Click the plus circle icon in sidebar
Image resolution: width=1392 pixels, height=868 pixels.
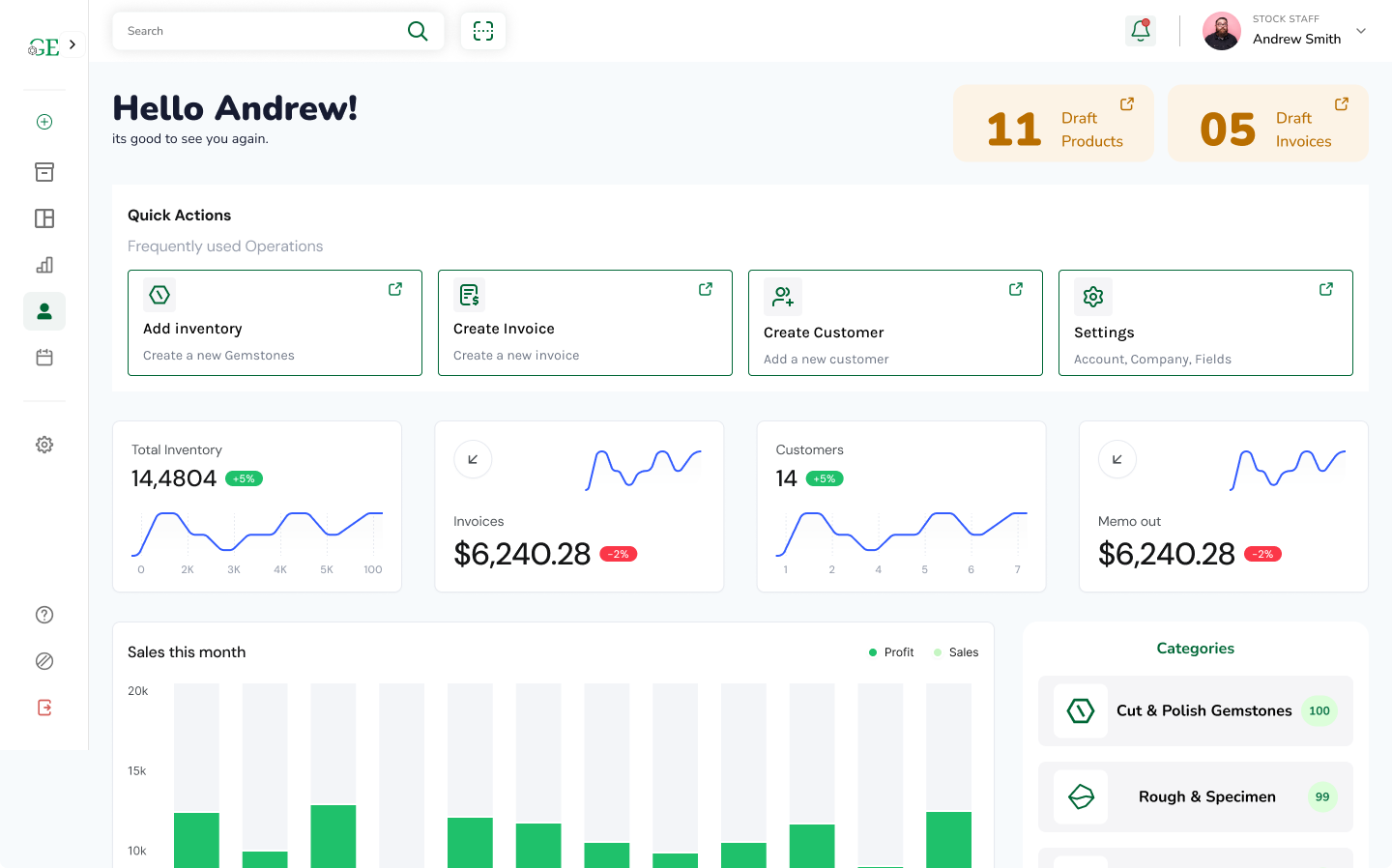[44, 122]
